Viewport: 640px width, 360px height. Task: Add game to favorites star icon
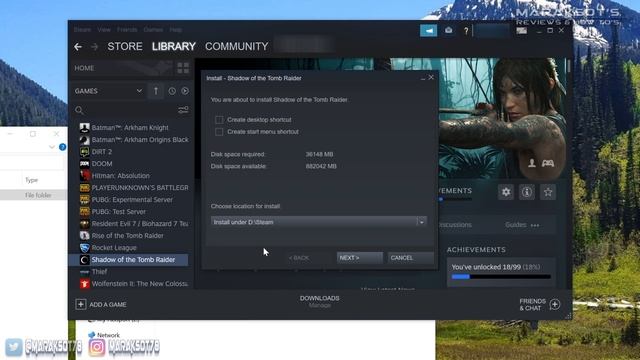click(x=548, y=192)
